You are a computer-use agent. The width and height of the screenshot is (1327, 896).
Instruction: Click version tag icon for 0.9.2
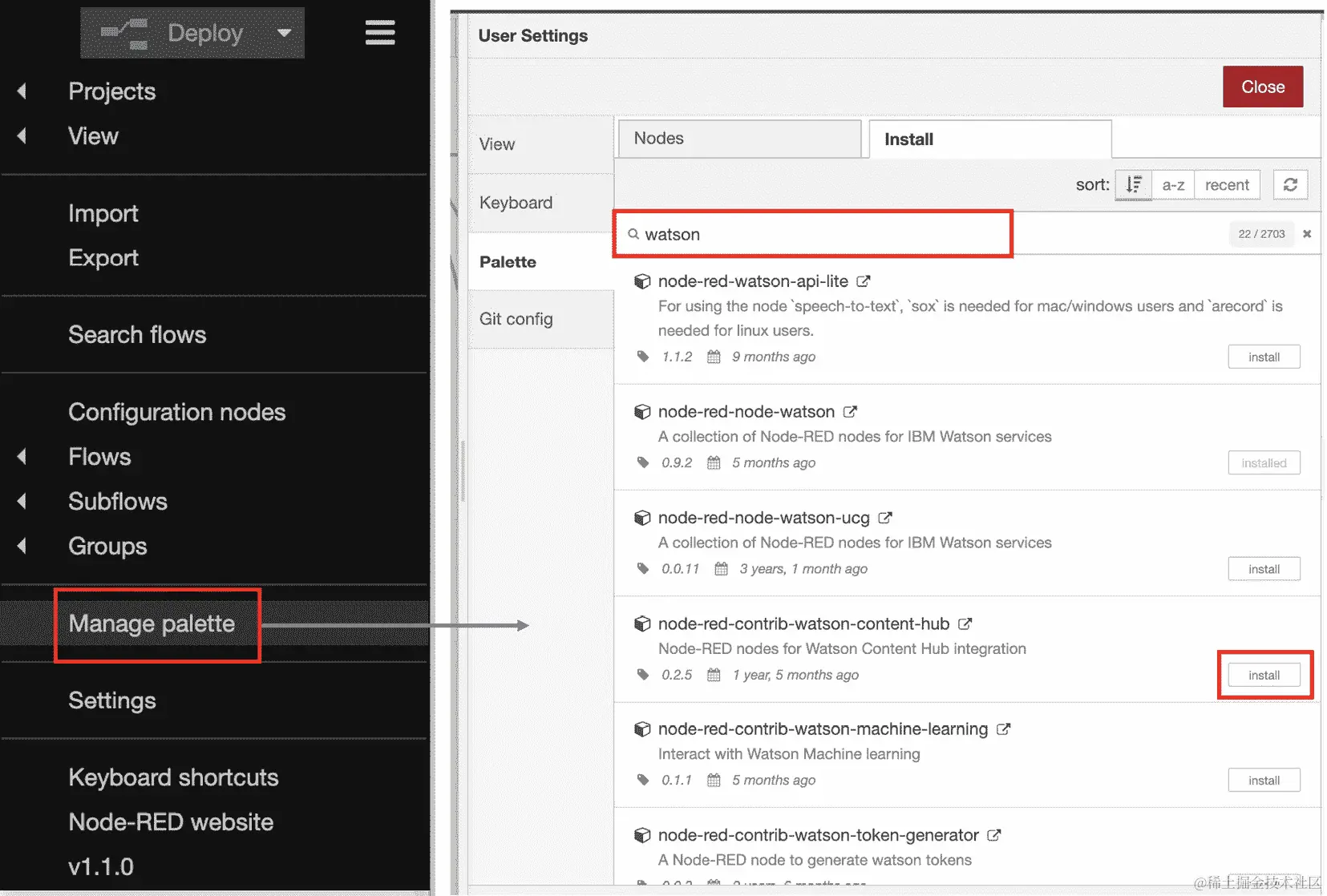pyautogui.click(x=643, y=462)
